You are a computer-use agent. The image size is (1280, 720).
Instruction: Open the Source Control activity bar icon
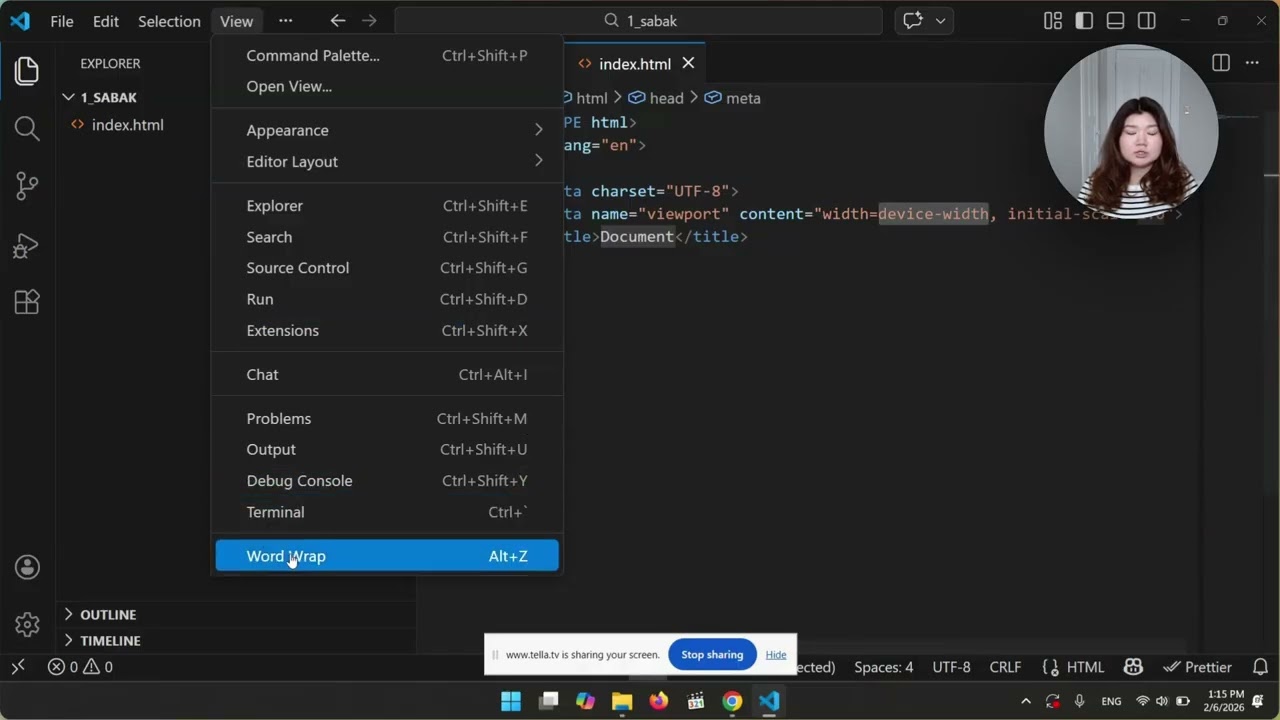tap(27, 186)
